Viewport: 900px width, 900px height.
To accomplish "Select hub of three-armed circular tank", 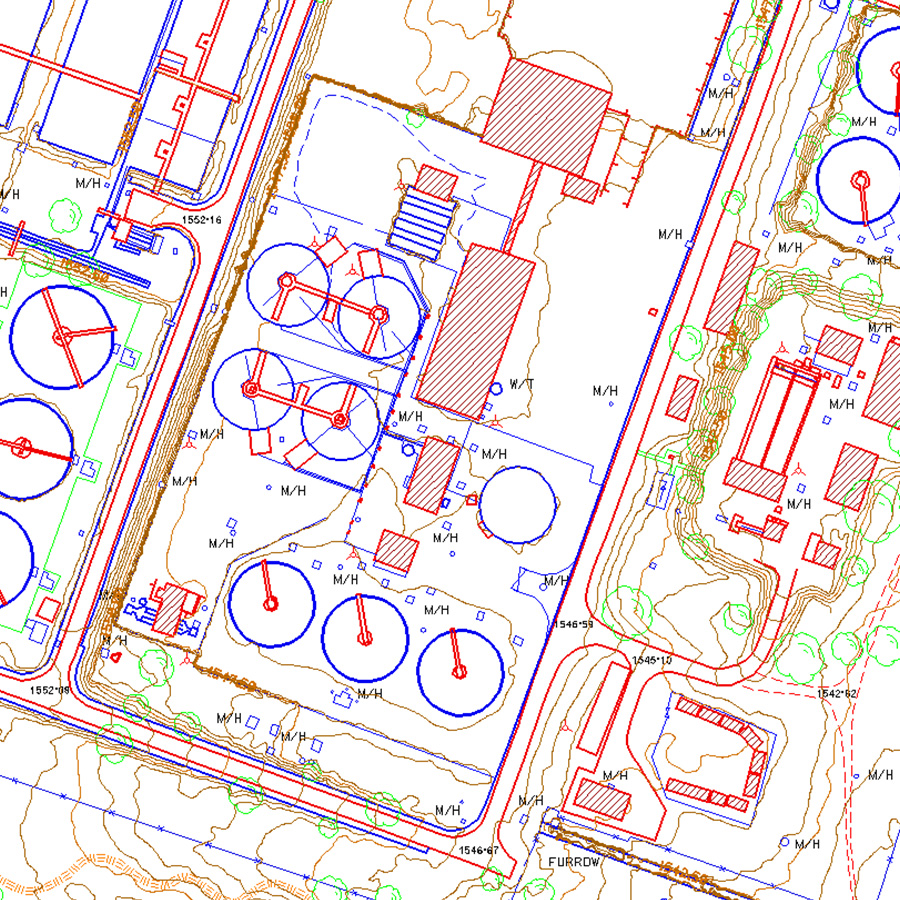I will coord(62,336).
